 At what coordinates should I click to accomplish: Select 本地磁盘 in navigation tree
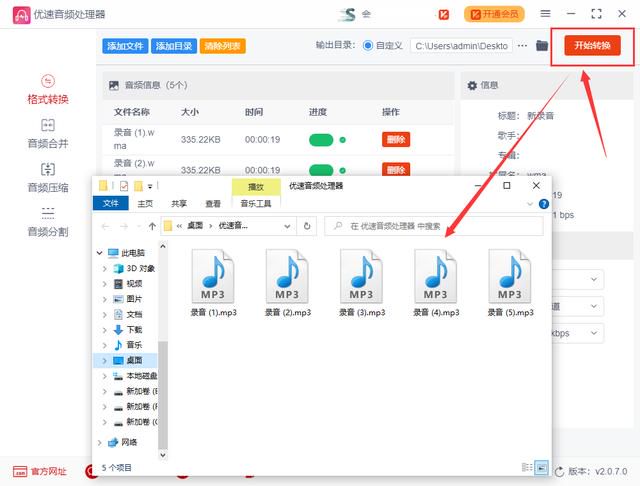(x=135, y=376)
